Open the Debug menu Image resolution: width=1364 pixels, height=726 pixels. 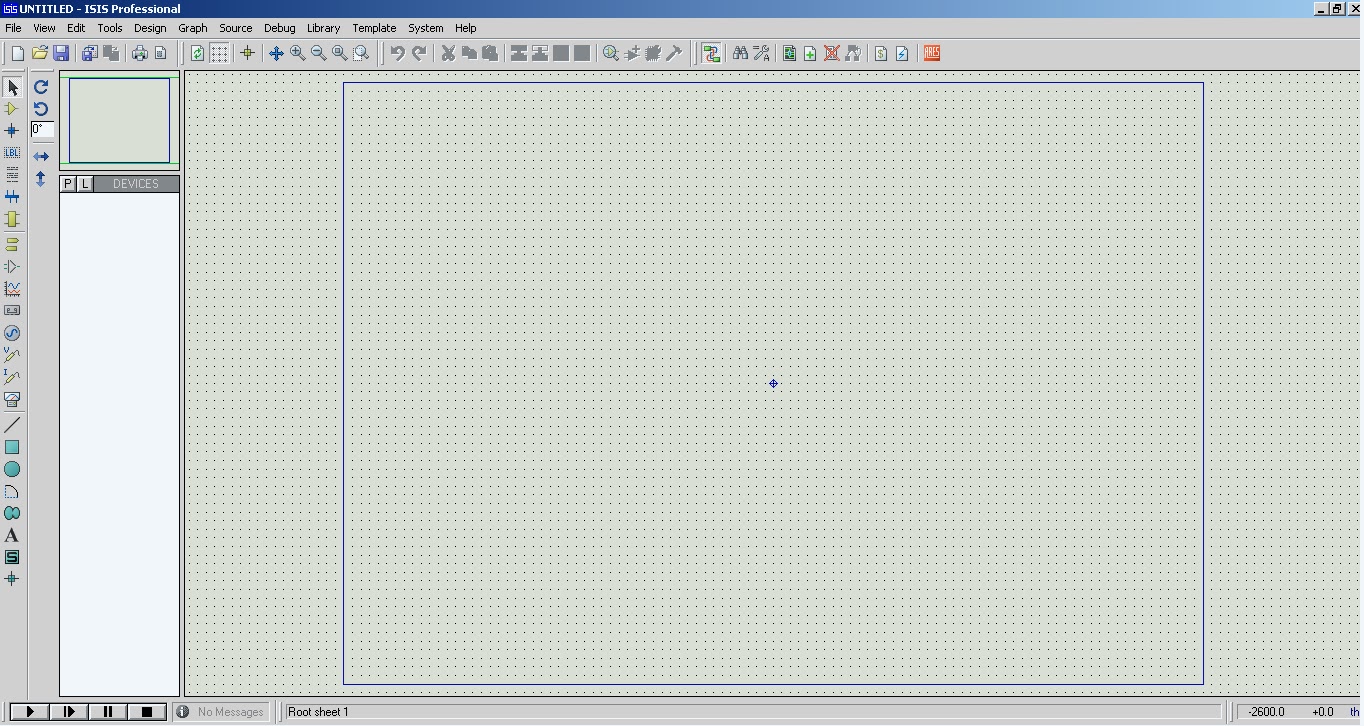(x=280, y=28)
